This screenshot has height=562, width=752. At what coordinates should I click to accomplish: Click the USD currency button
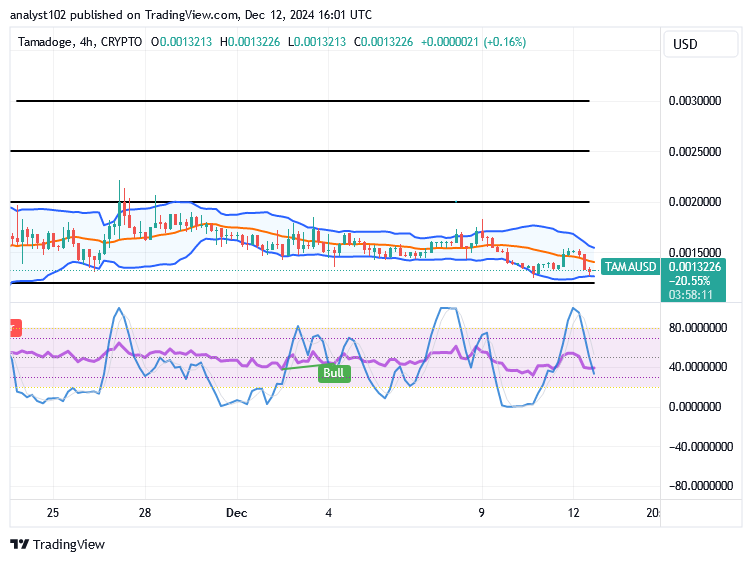[700, 45]
